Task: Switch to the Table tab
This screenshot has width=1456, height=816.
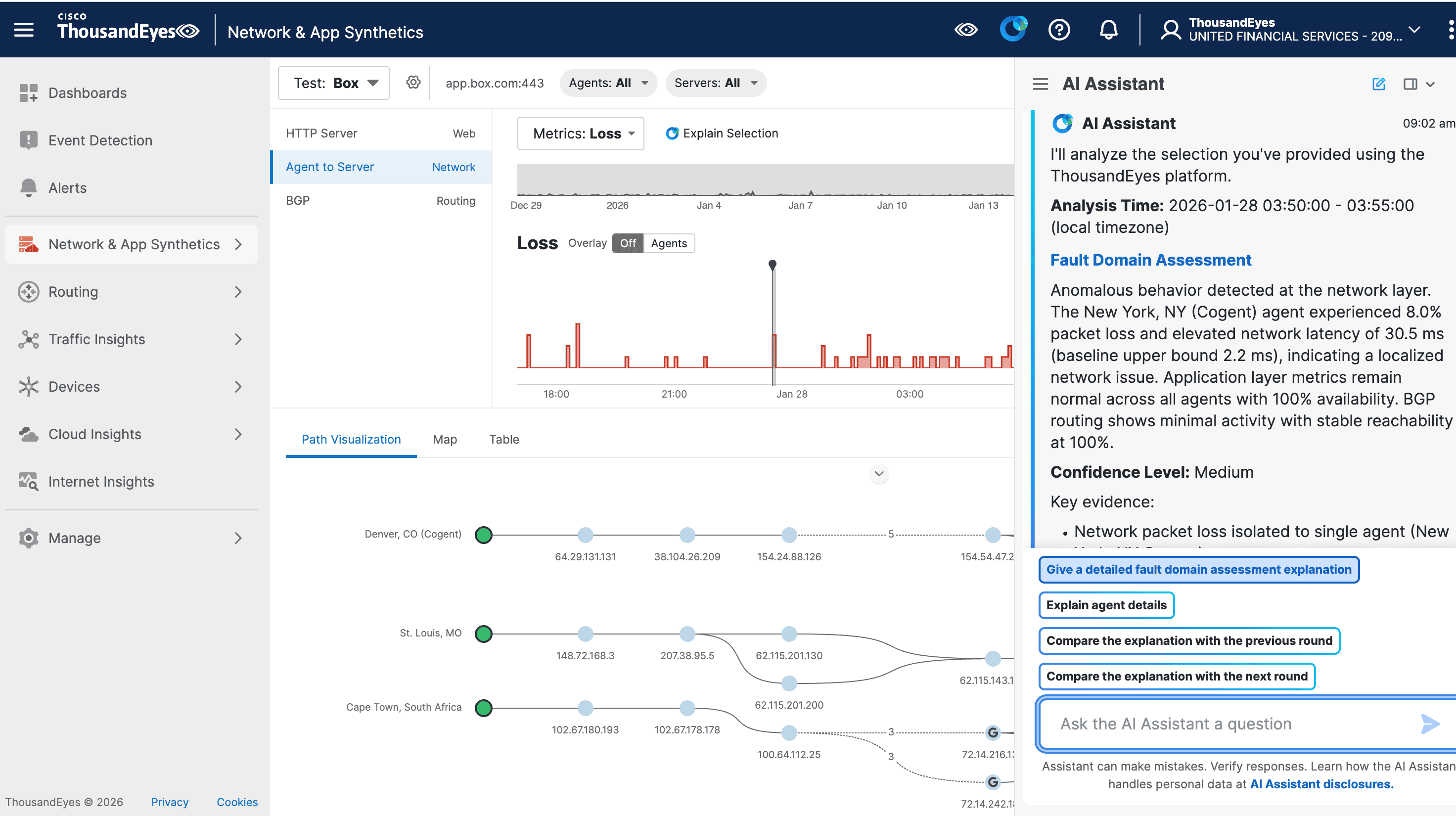Action: click(503, 439)
